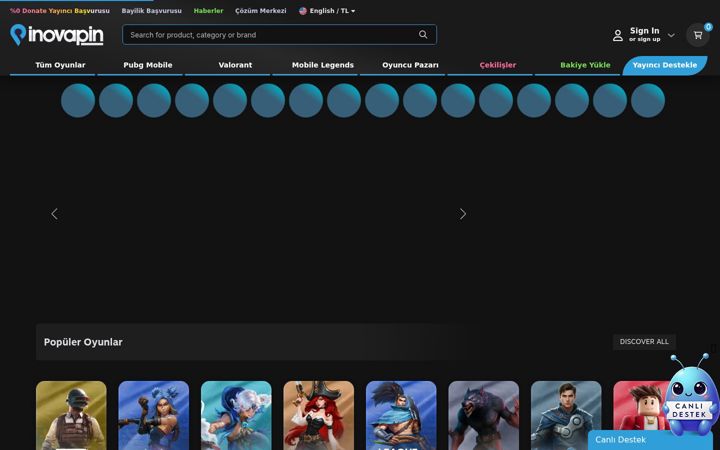Viewport: 720px width, 450px height.
Task: Open the Tüm Oyunlar menu
Action: [x=60, y=65]
